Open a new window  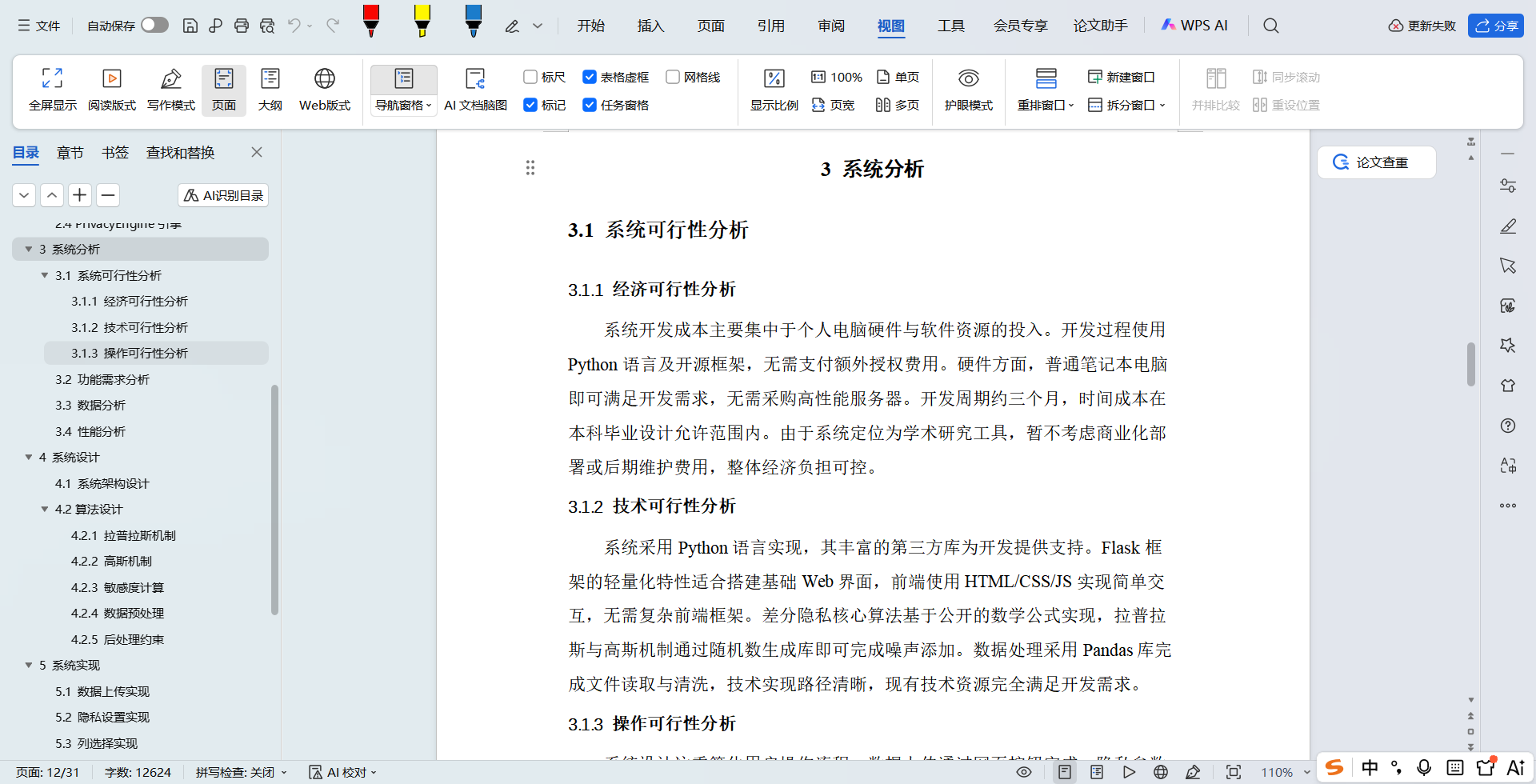coord(1122,77)
